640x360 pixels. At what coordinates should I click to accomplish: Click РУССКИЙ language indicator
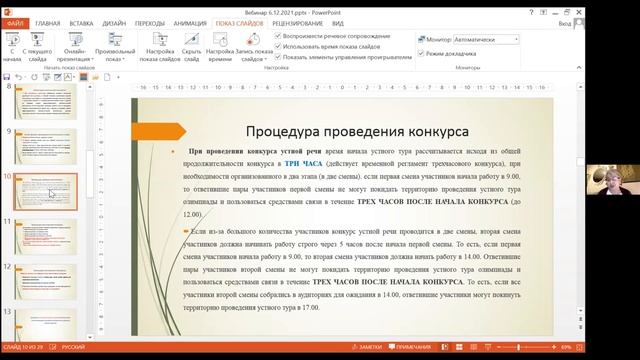coord(73,347)
